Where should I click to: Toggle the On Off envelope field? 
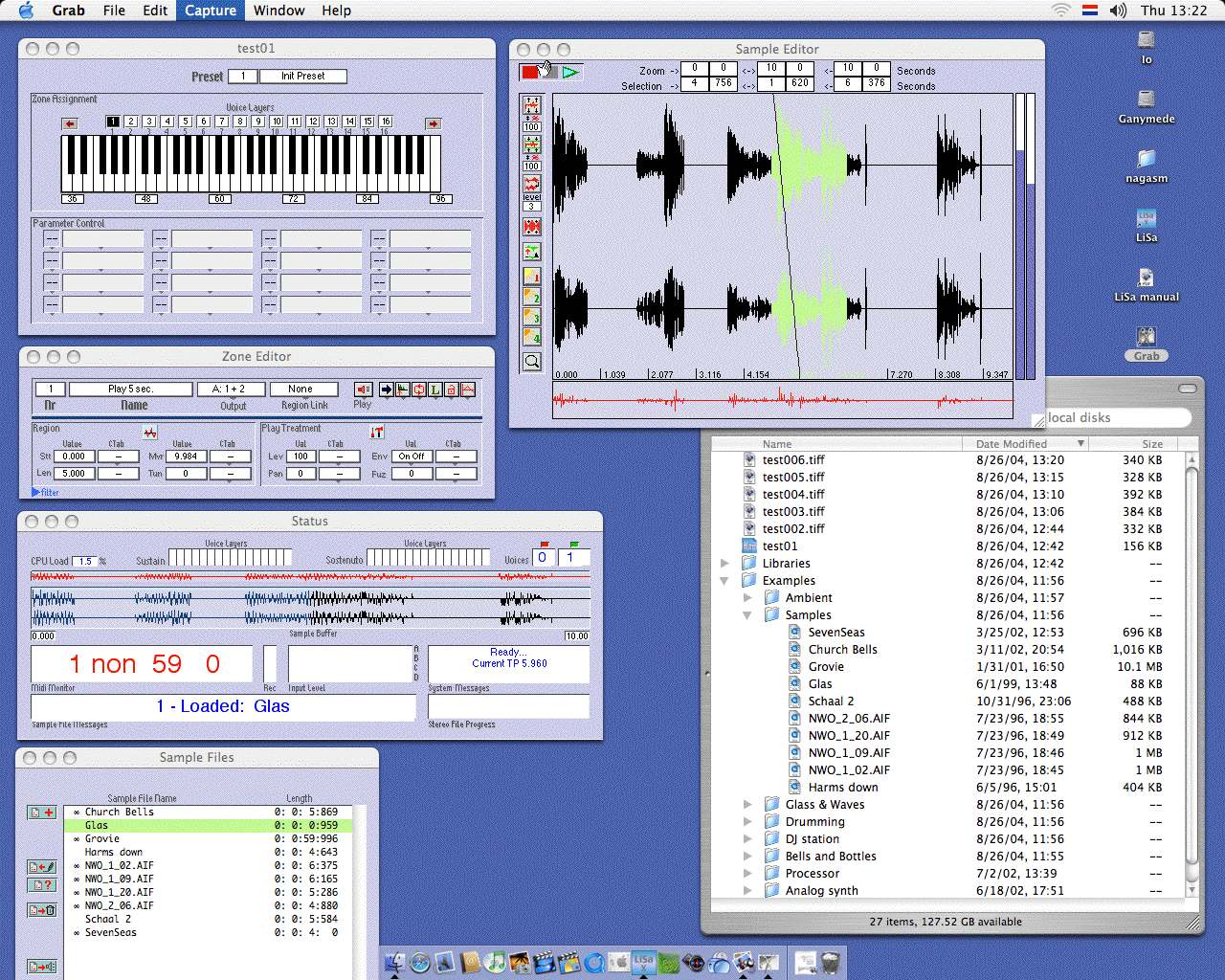tap(412, 457)
